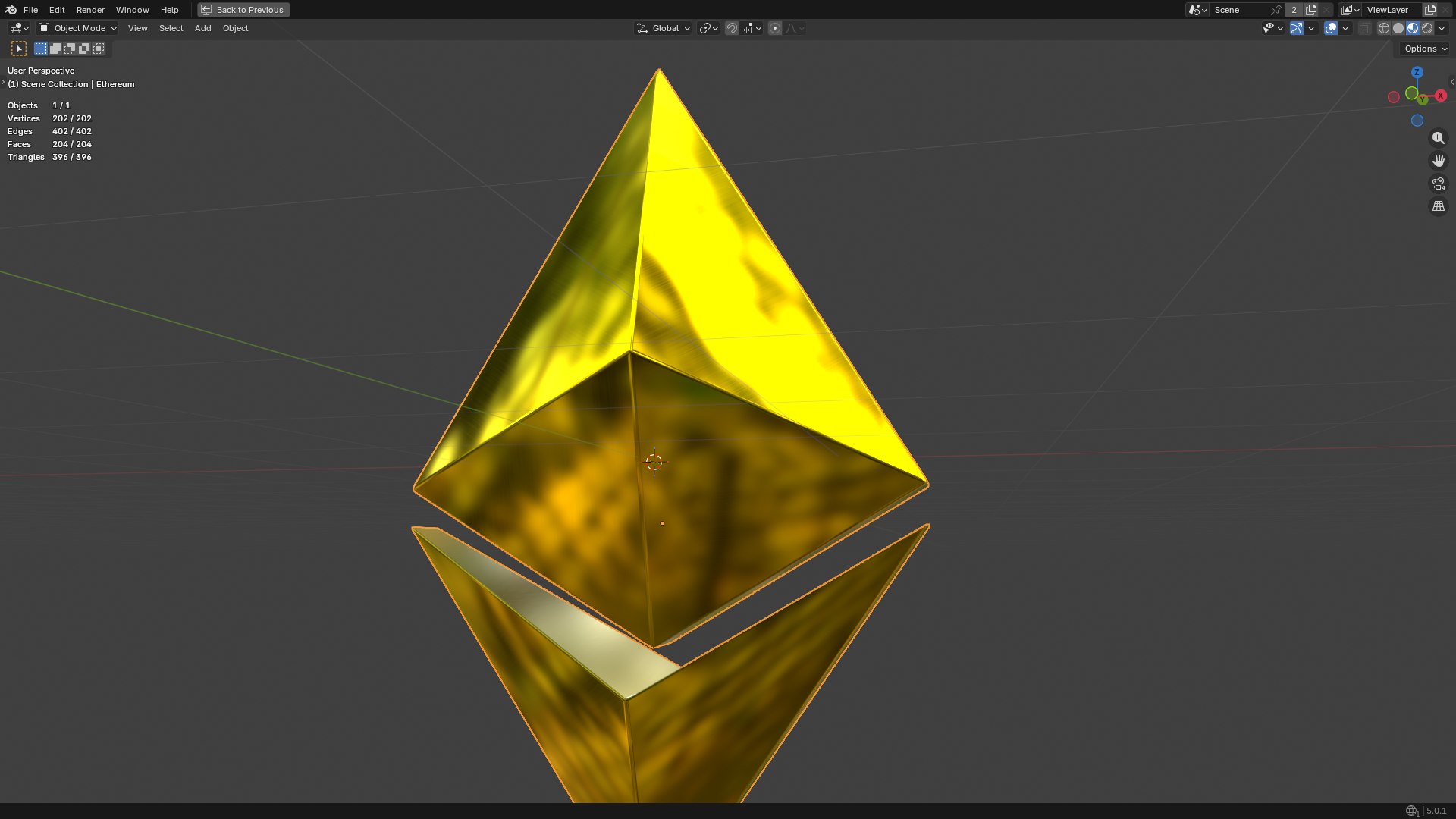This screenshot has width=1456, height=819.
Task: Choose the Set new selection mode
Action: pyautogui.click(x=41, y=49)
